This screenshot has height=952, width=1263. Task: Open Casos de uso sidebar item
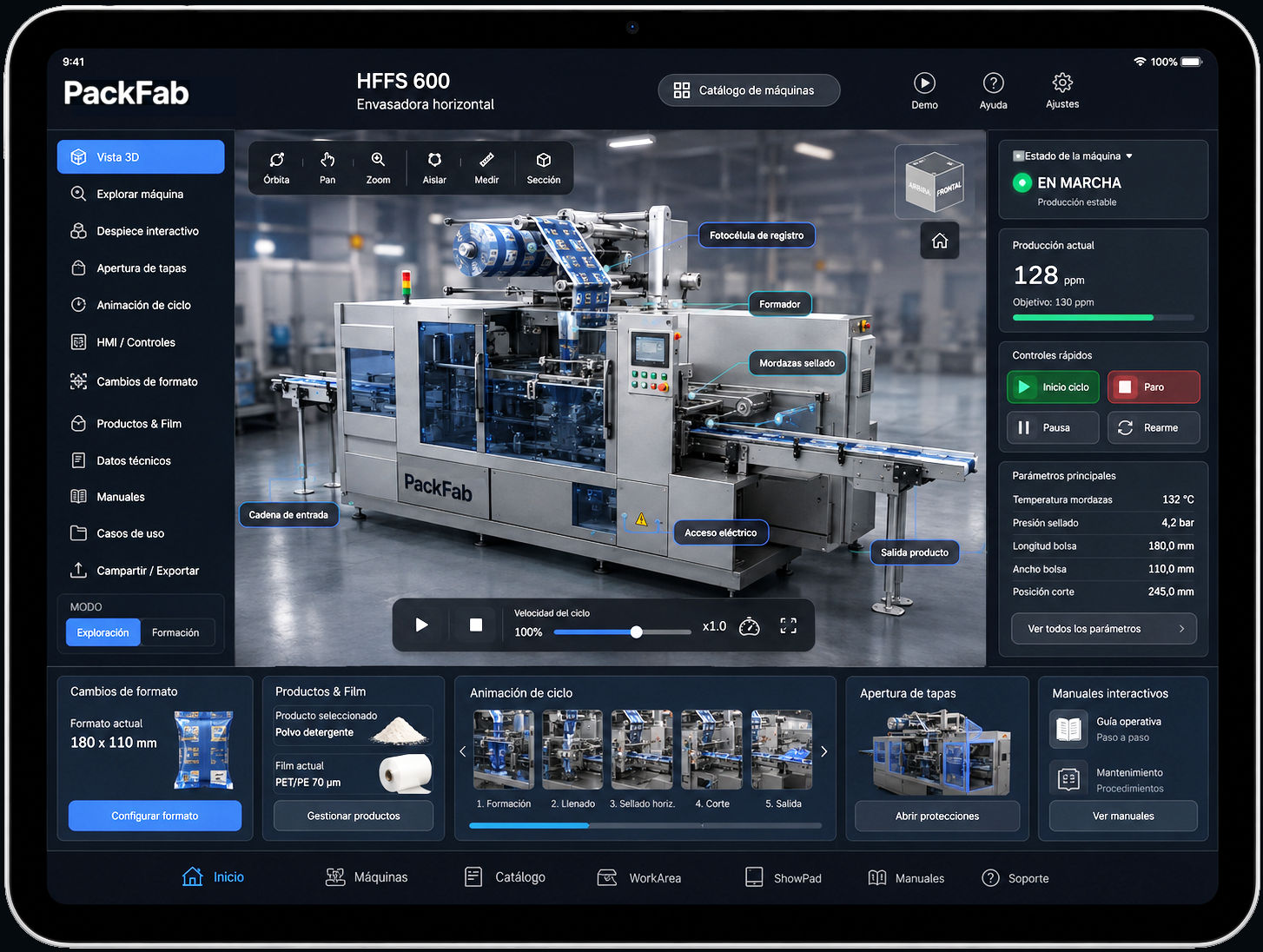pyautogui.click(x=141, y=533)
